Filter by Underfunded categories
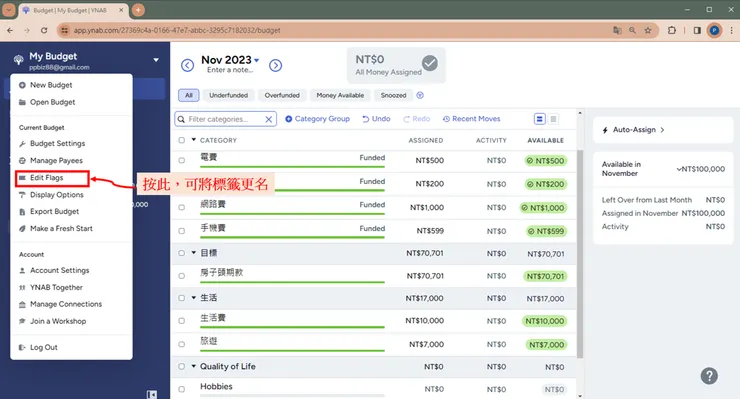 228,95
